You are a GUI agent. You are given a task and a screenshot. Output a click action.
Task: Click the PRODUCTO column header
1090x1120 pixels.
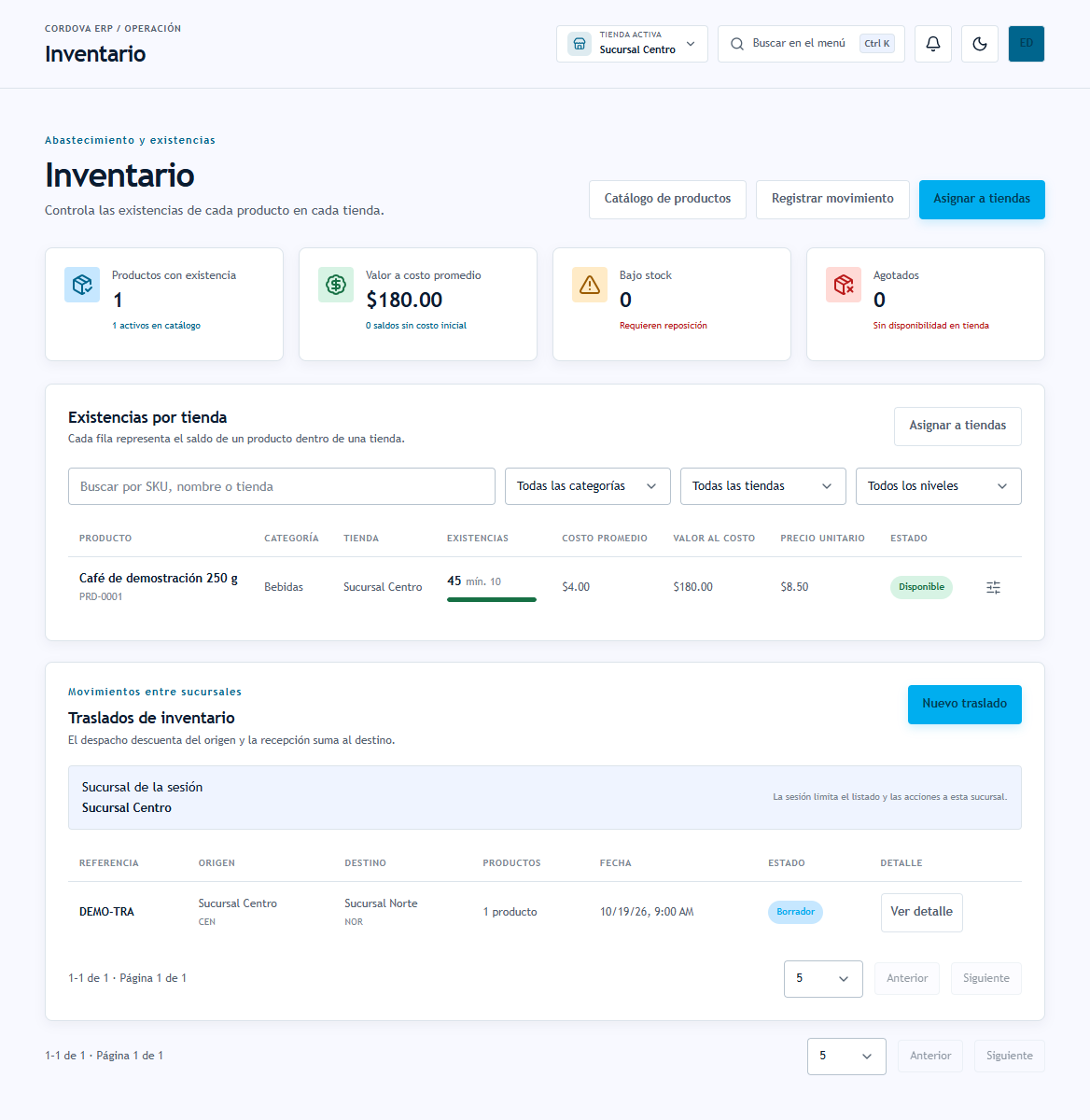105,539
